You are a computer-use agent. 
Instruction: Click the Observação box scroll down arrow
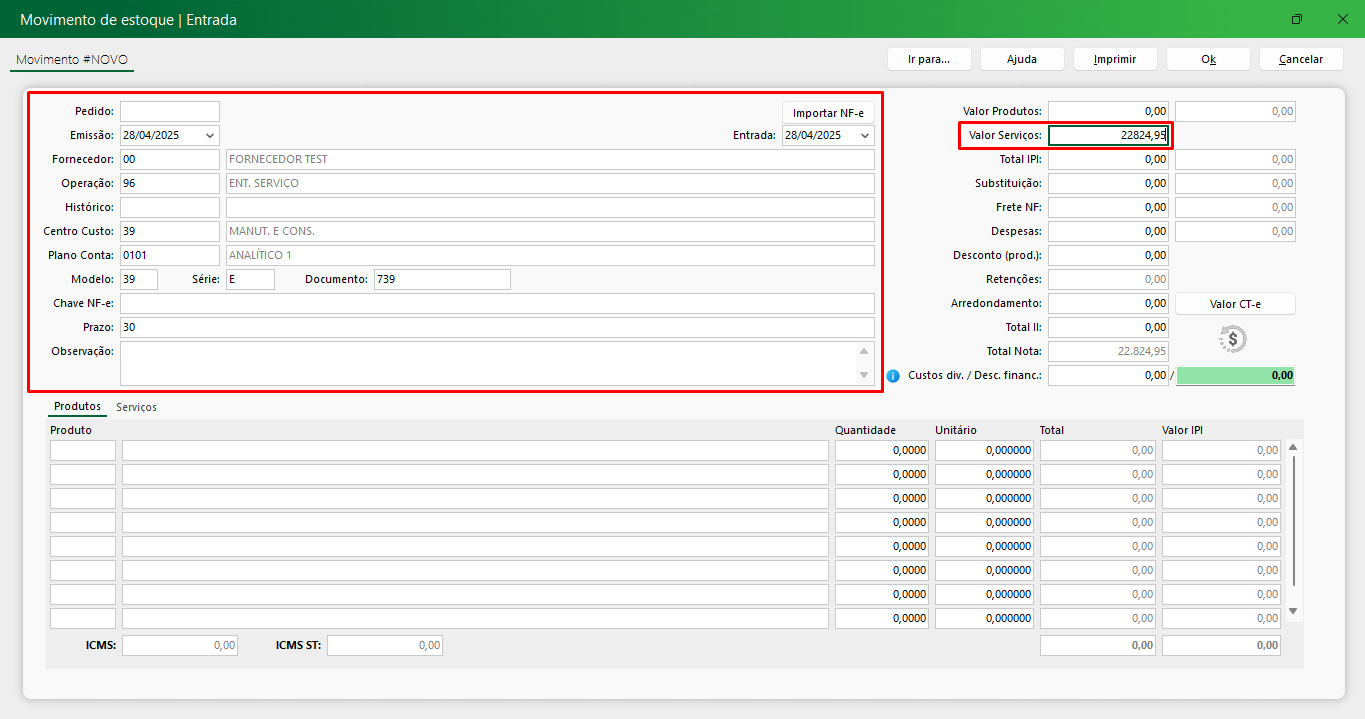coord(864,375)
